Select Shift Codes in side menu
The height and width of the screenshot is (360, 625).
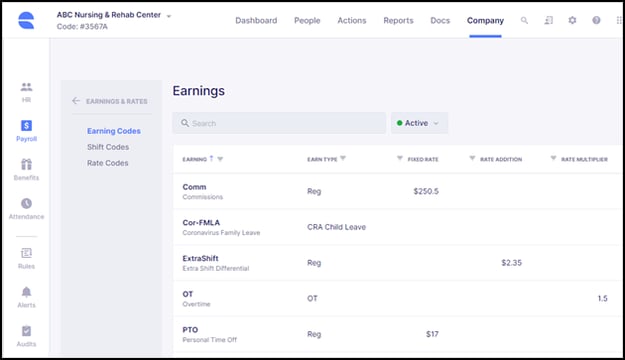pyautogui.click(x=108, y=147)
